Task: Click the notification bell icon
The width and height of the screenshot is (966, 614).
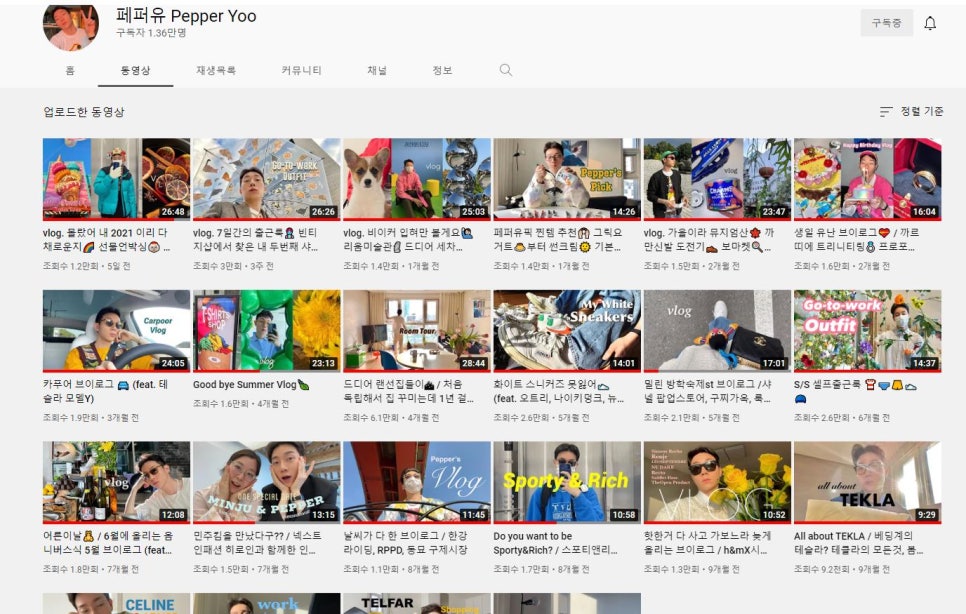Action: [930, 23]
